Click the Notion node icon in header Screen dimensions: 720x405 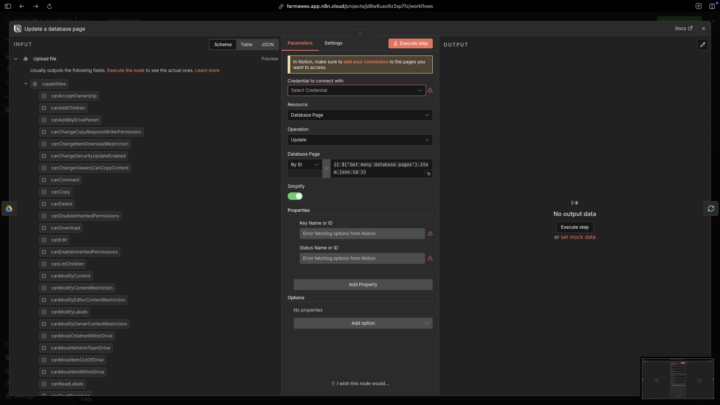point(18,28)
